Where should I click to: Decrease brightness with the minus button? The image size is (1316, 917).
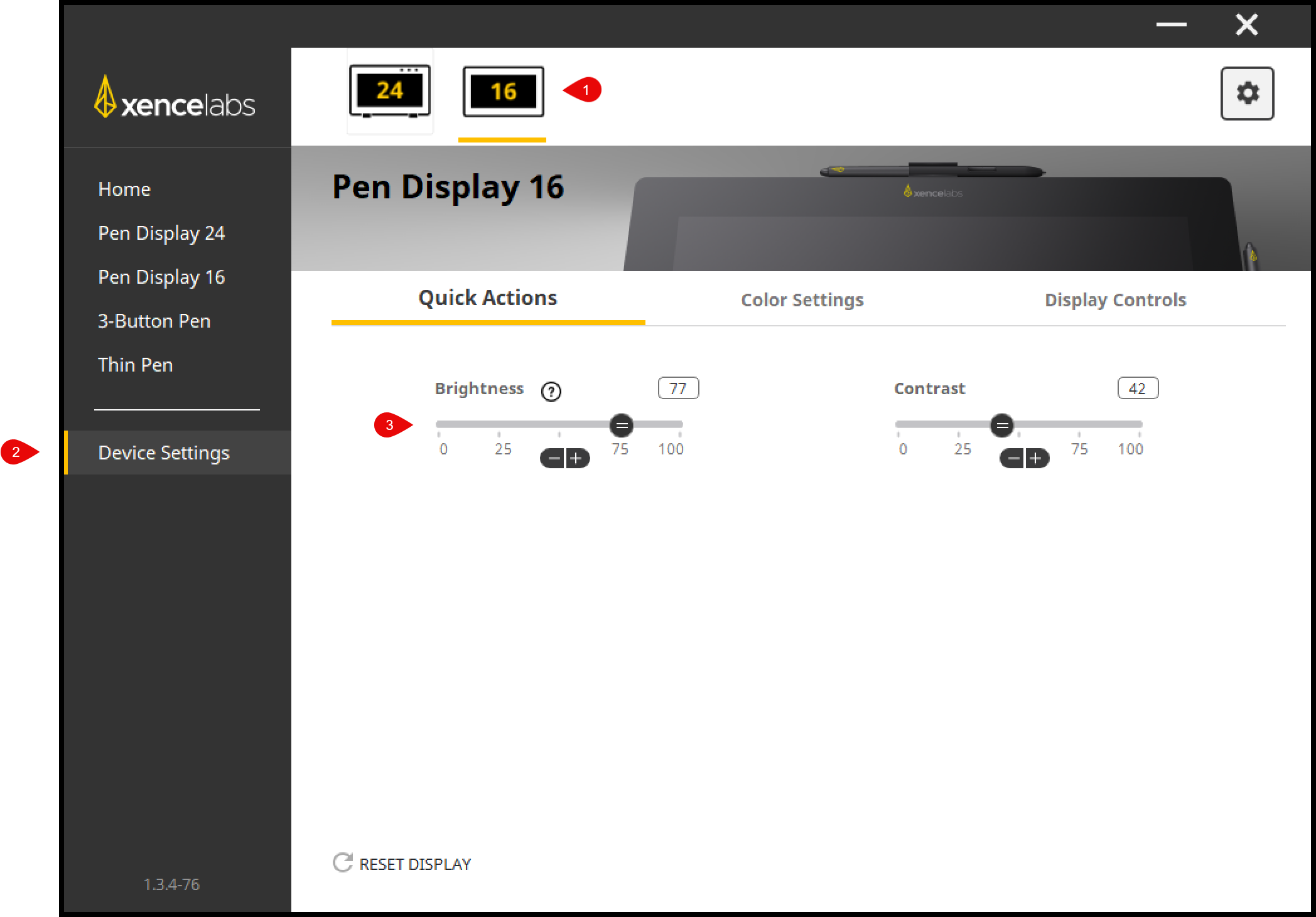pos(553,459)
